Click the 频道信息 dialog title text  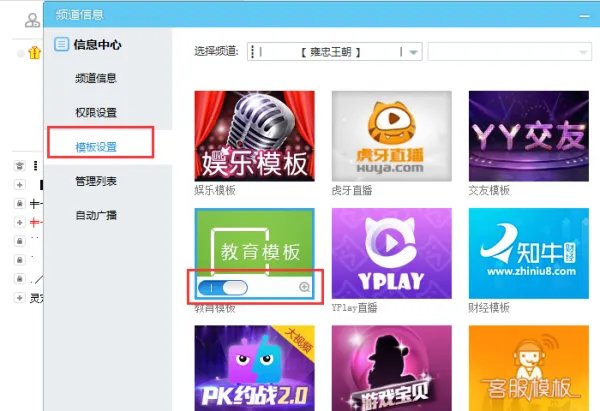80,15
